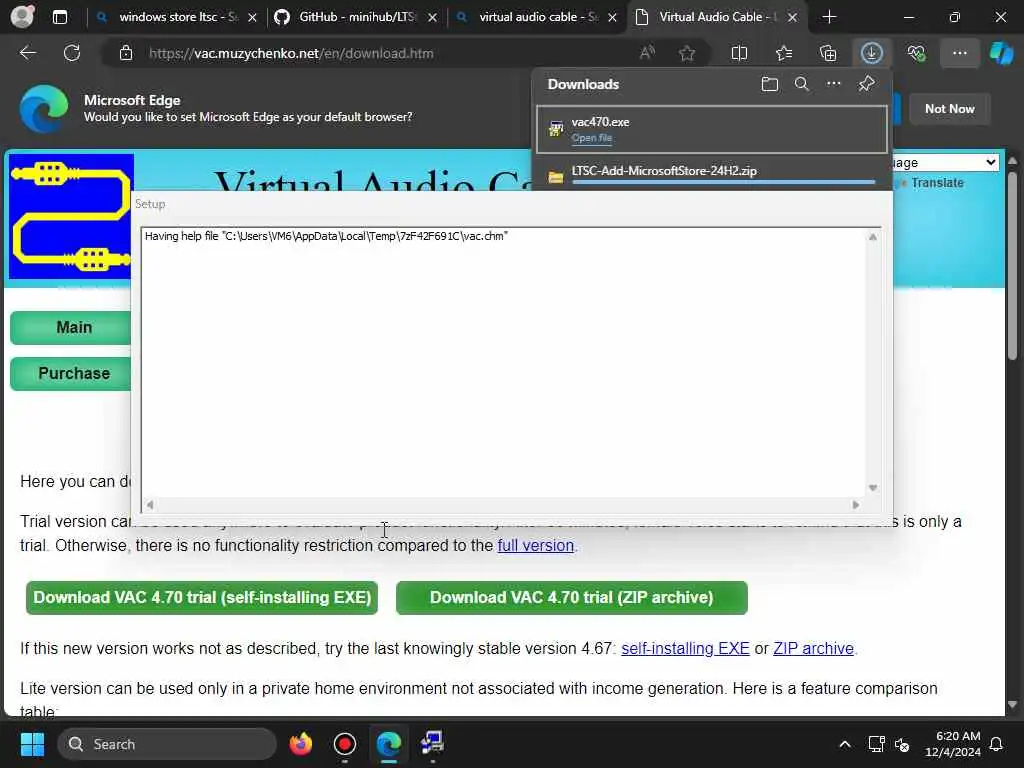Viewport: 1024px width, 768px height.
Task: Click the Main navigation button
Action: pos(71,327)
